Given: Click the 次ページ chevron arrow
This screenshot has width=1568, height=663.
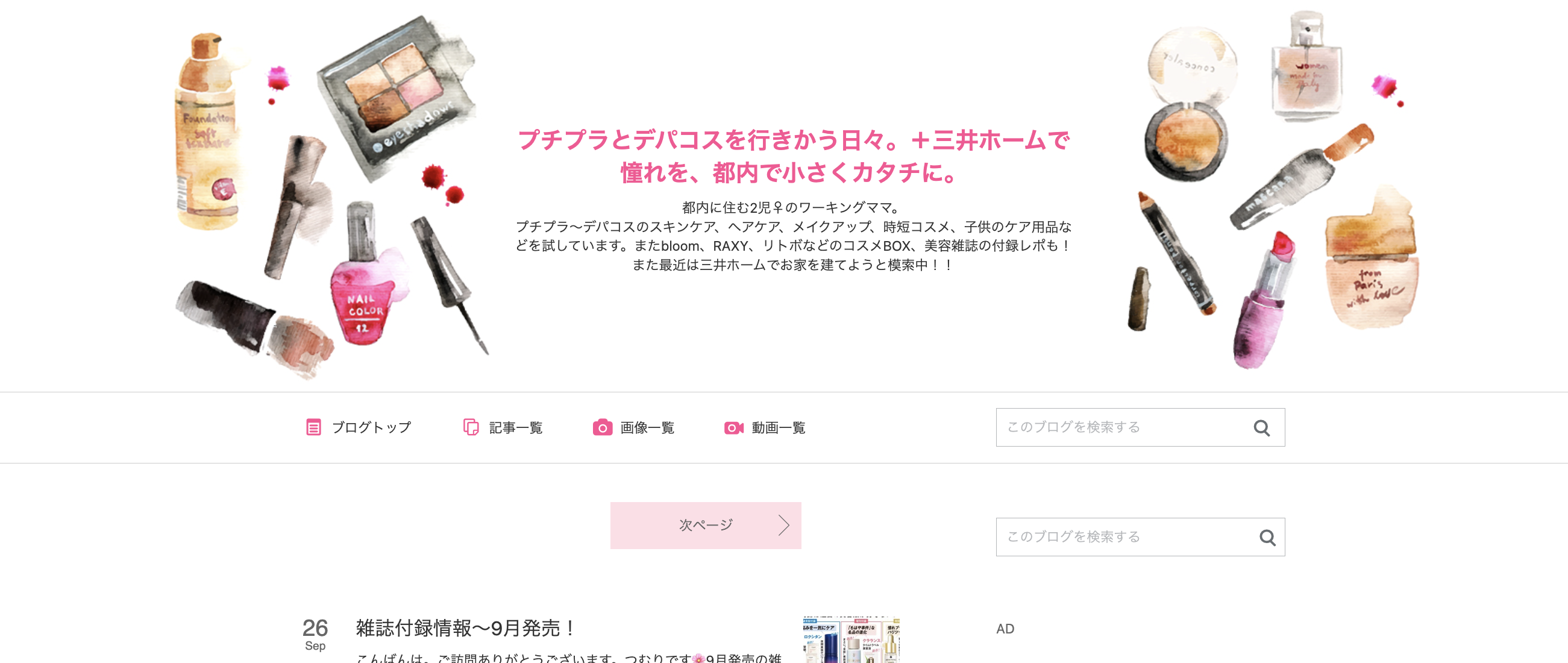Looking at the screenshot, I should pos(784,525).
